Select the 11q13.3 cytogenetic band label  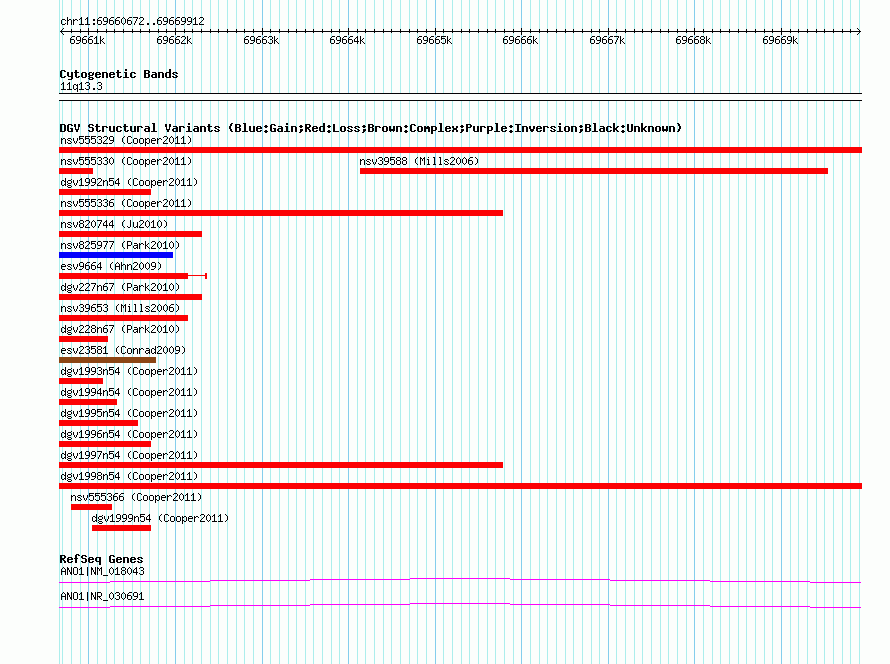click(81, 86)
